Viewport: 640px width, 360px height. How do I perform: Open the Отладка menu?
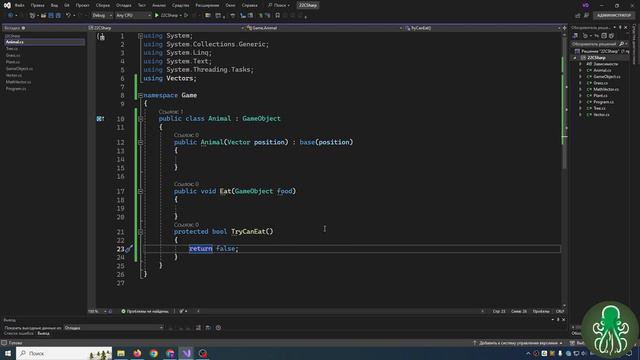click(124, 5)
